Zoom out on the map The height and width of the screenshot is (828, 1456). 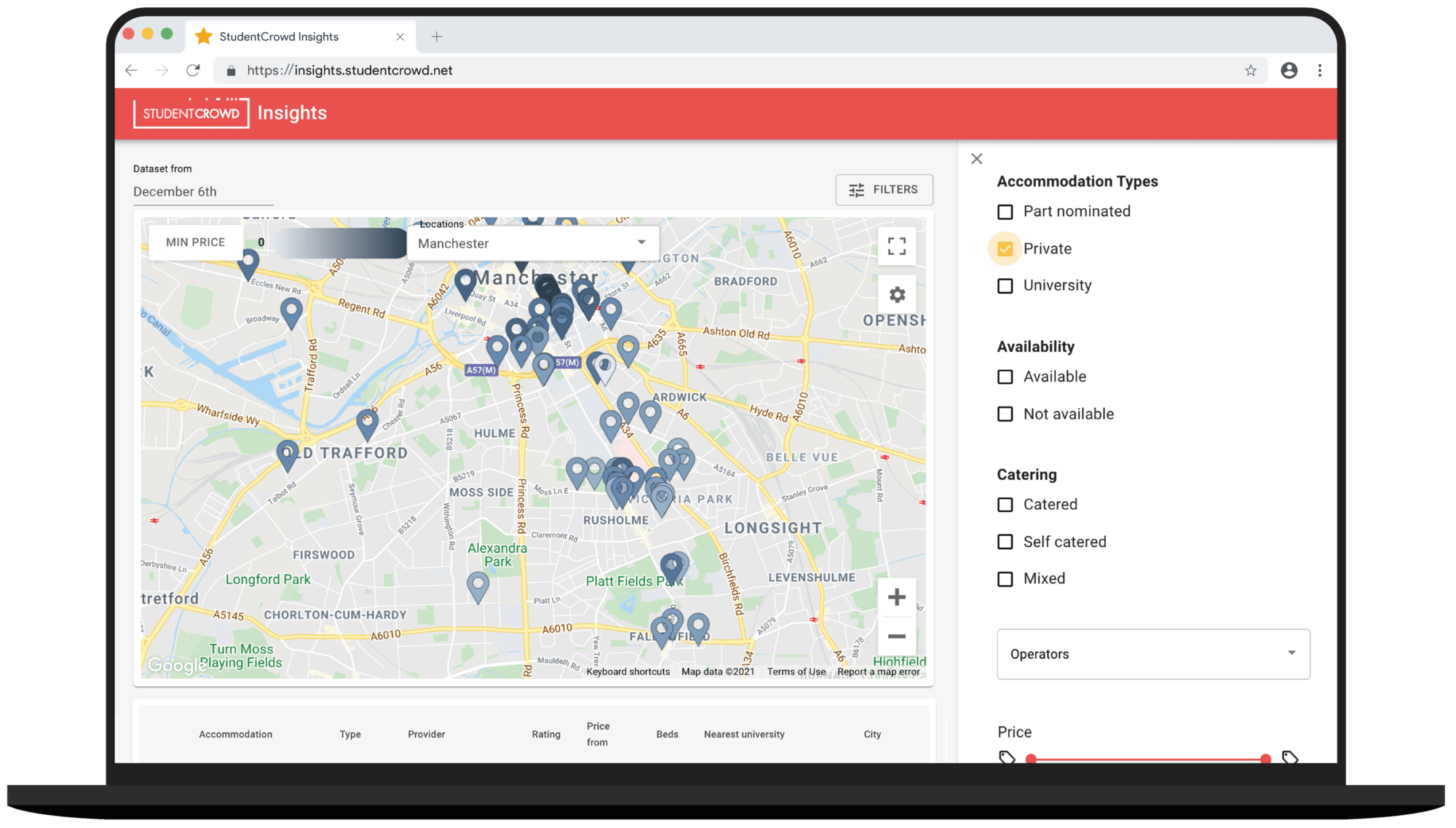coord(897,636)
